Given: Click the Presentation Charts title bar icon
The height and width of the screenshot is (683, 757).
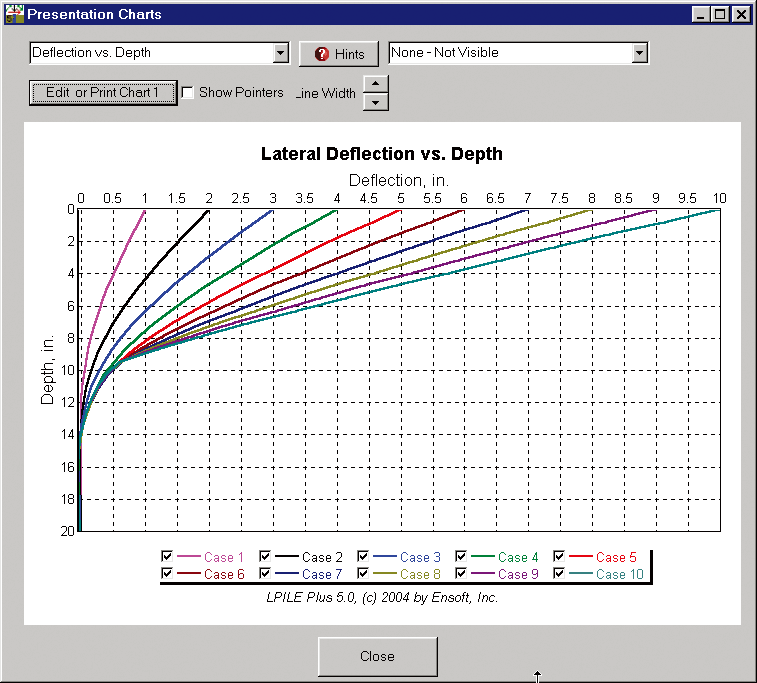Looking at the screenshot, I should coord(13,14).
